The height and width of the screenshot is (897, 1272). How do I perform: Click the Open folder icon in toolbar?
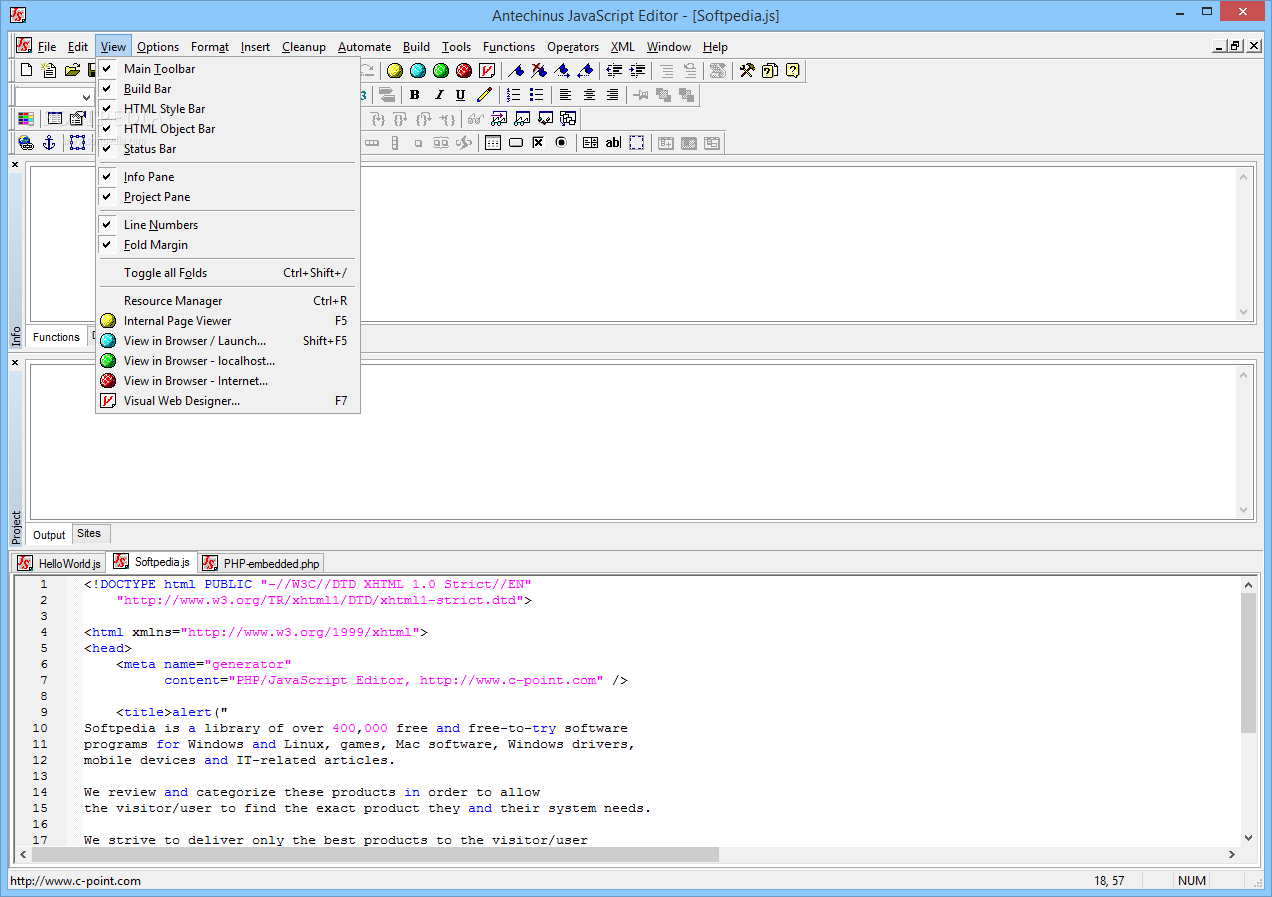72,70
